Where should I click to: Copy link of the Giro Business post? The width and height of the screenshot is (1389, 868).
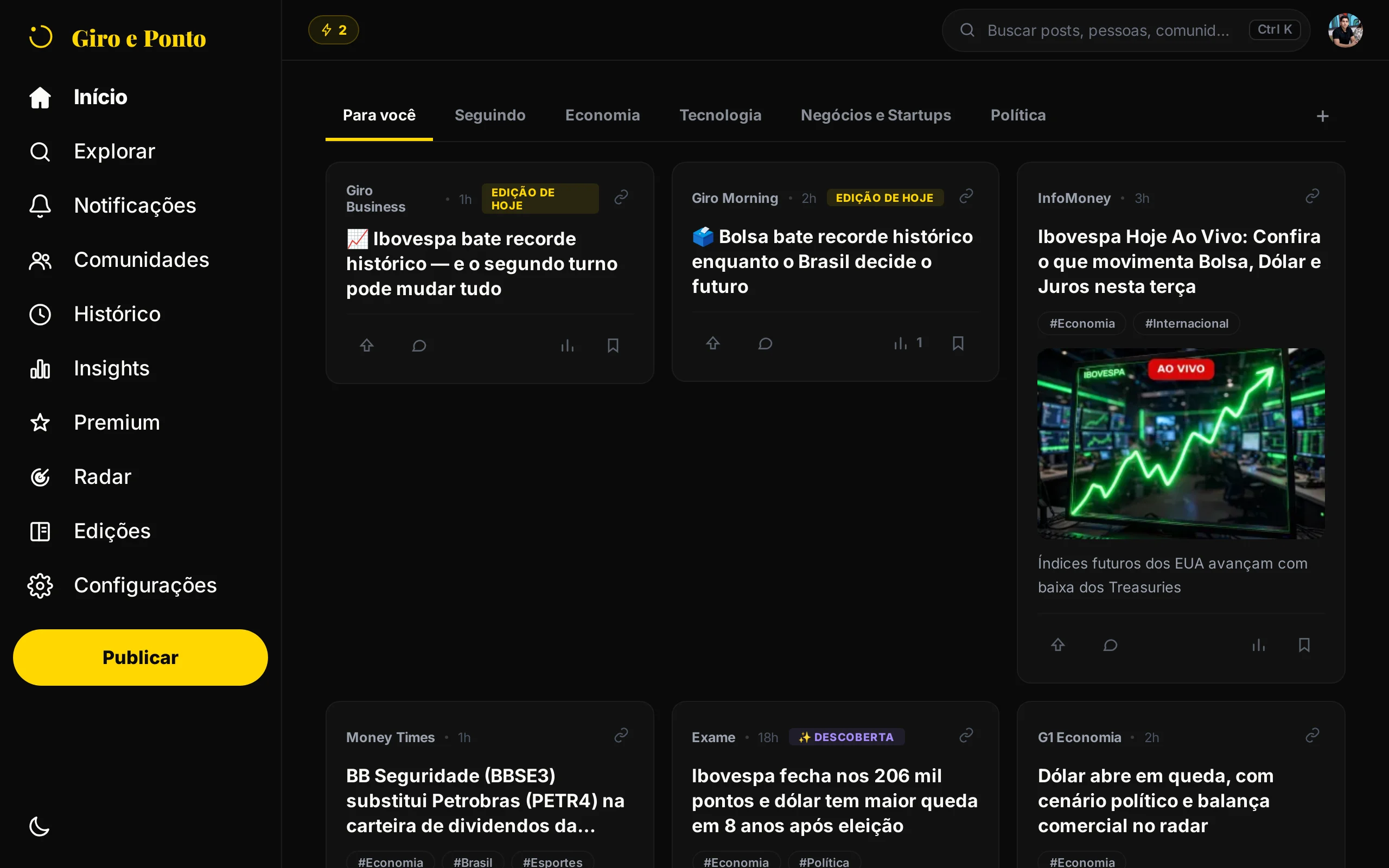click(621, 198)
